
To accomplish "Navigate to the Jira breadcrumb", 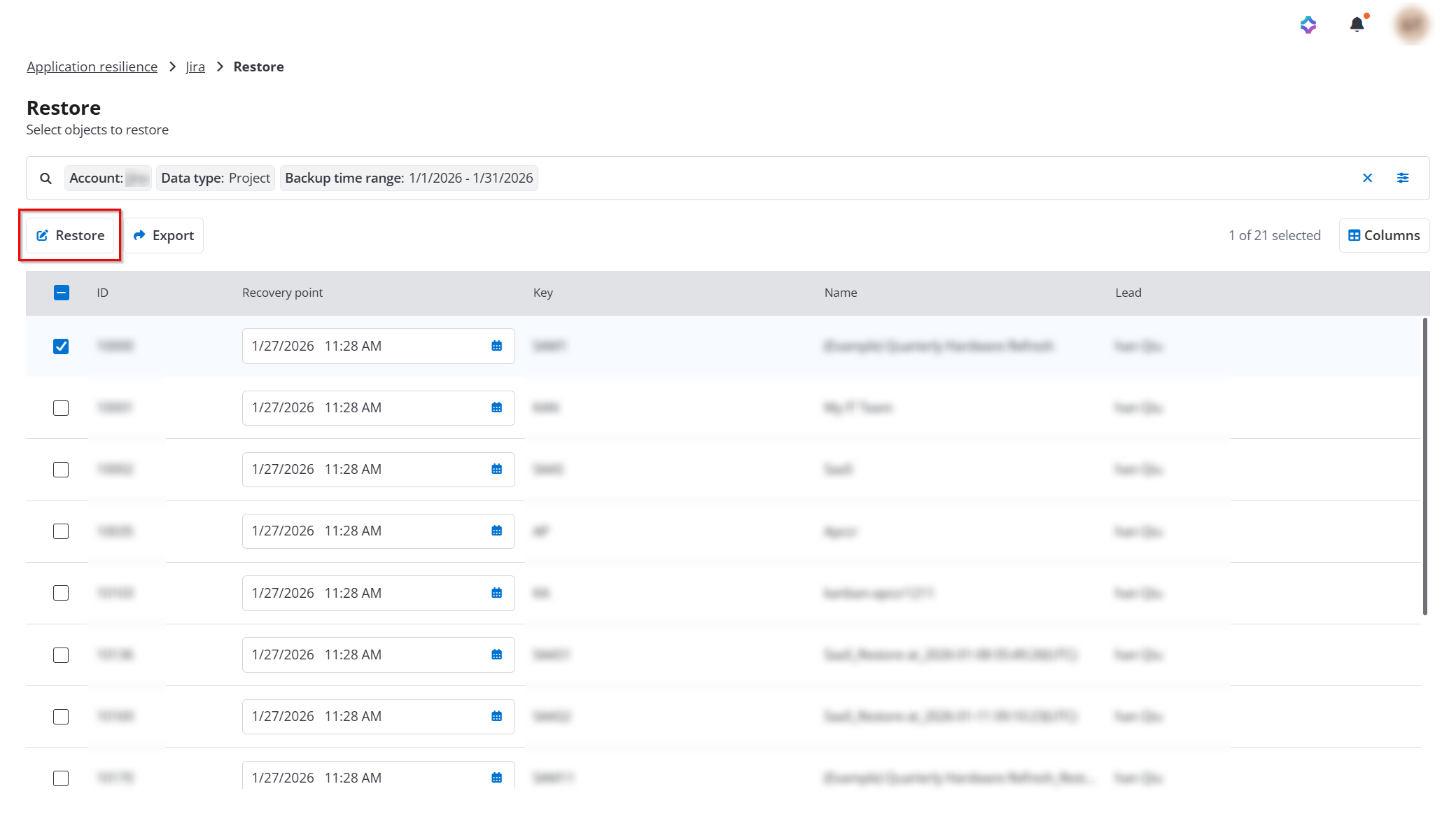I will pyautogui.click(x=195, y=66).
